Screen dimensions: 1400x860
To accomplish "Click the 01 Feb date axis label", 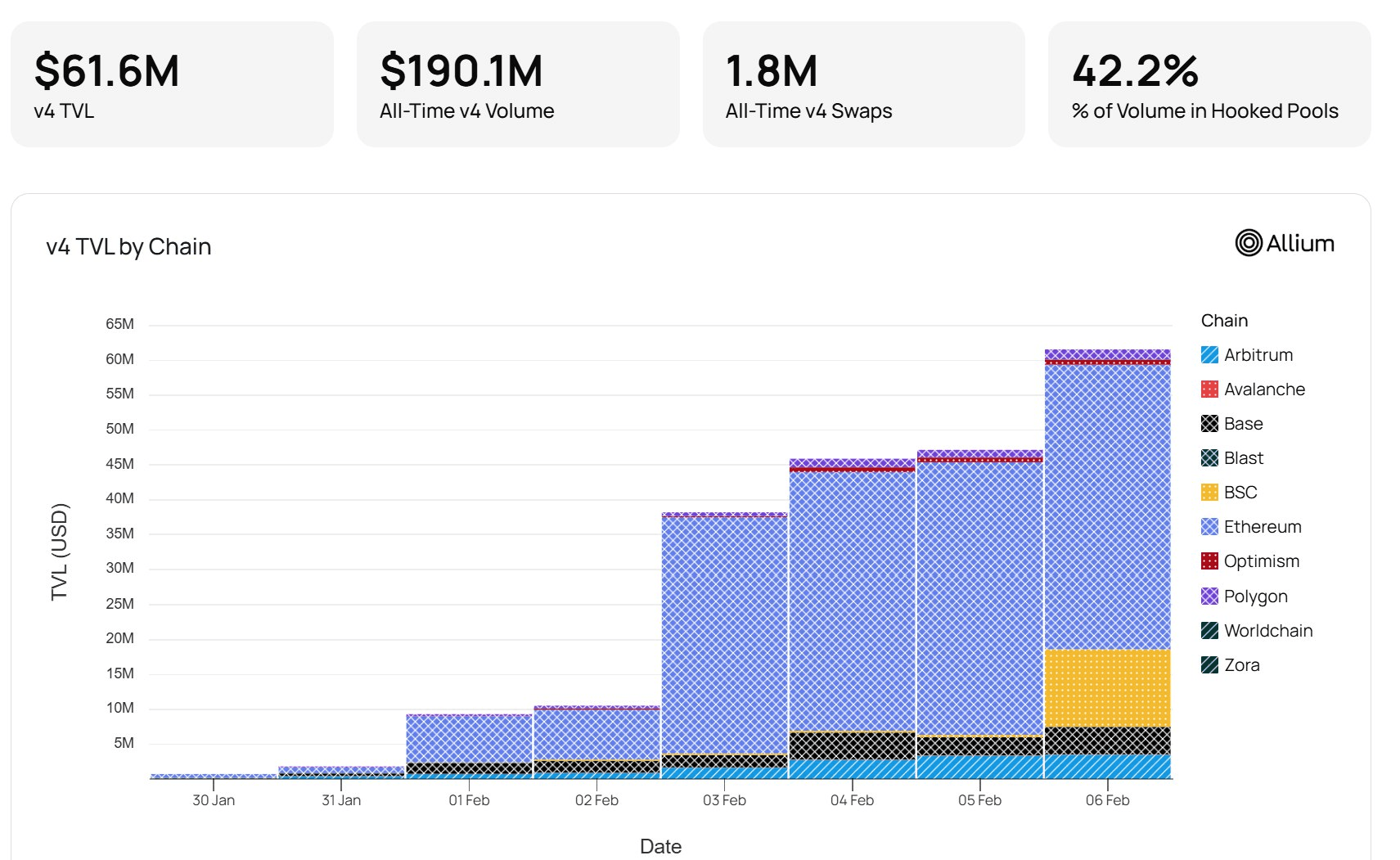I will 469,800.
